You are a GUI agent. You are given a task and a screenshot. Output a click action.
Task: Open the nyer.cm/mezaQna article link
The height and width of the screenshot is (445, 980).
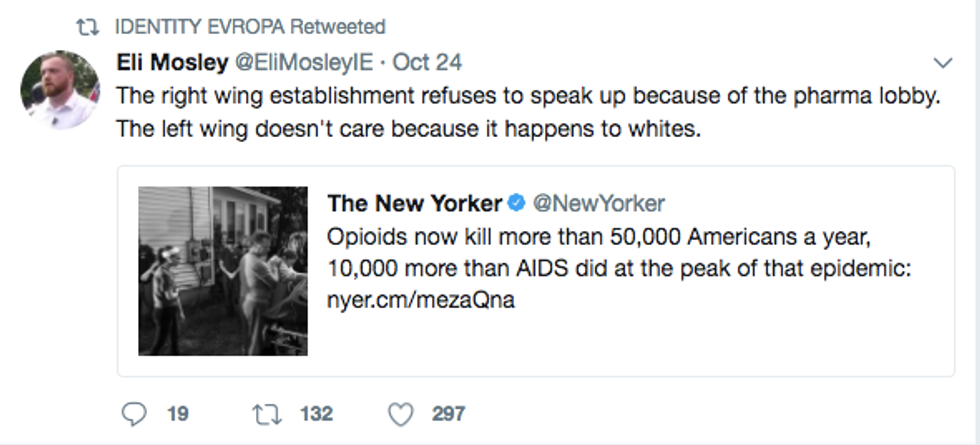point(421,300)
